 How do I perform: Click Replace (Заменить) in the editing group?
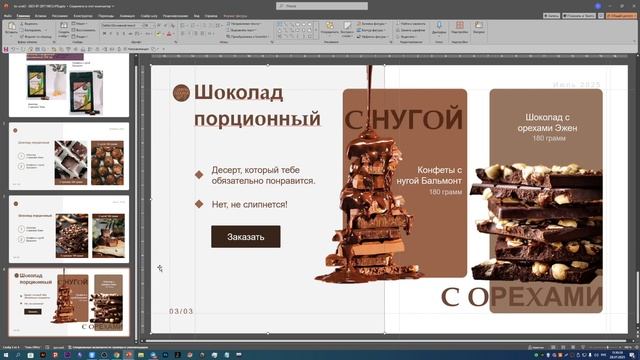[411, 30]
